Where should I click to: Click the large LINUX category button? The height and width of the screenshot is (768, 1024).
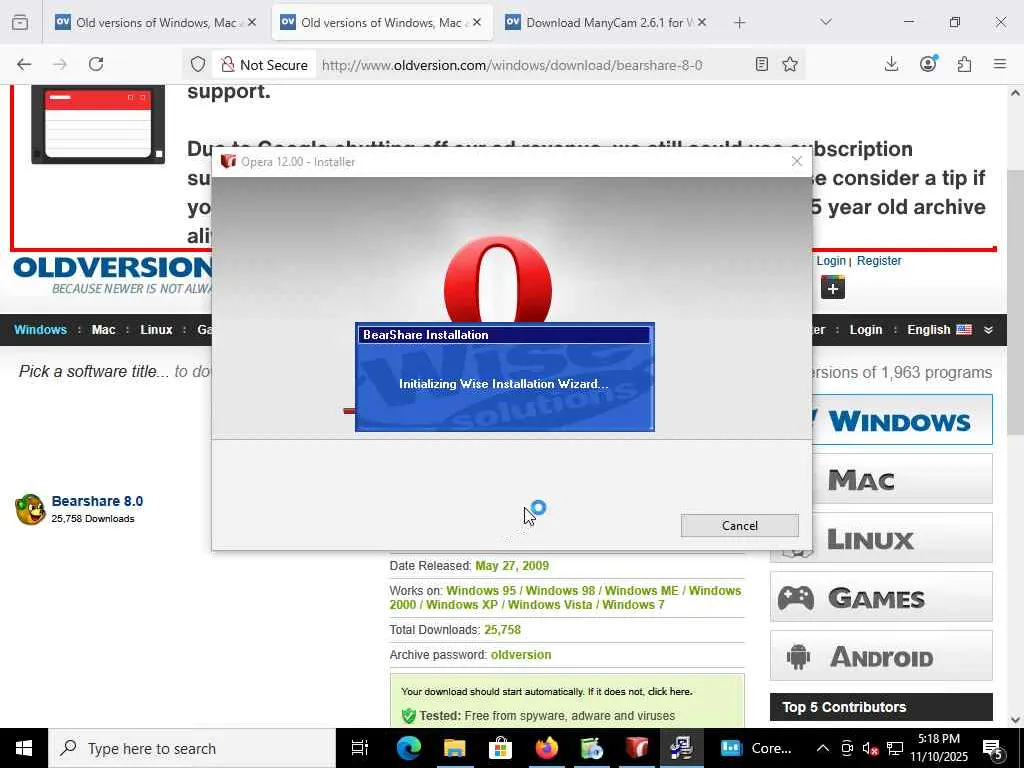901,539
